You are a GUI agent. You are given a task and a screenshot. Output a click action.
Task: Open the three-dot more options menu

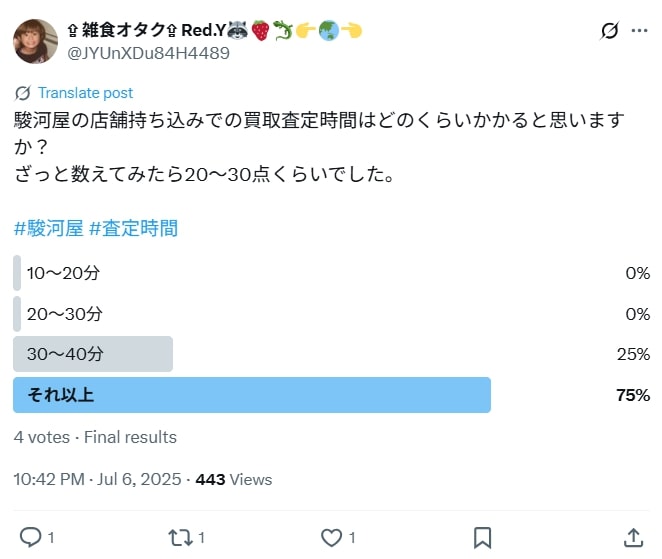(639, 30)
